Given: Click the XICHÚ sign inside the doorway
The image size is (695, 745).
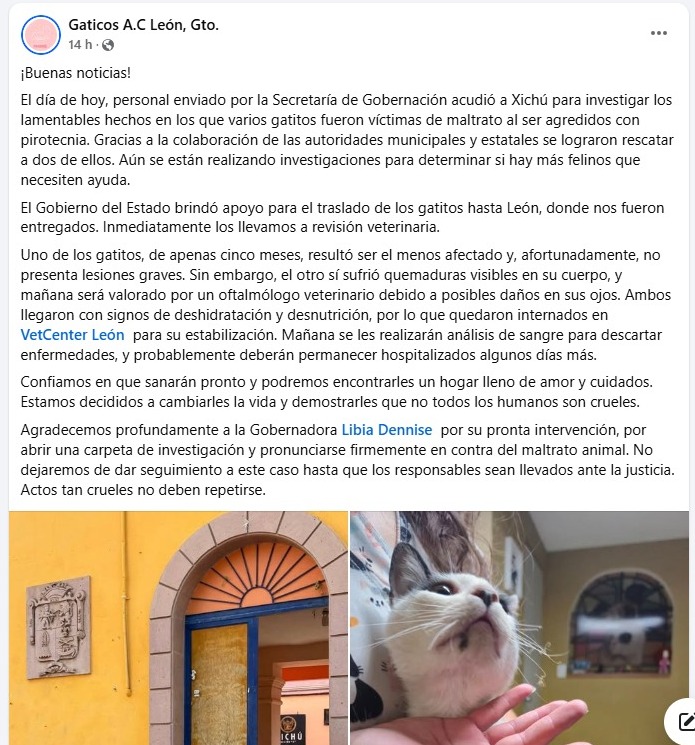Looking at the screenshot, I should 292,729.
